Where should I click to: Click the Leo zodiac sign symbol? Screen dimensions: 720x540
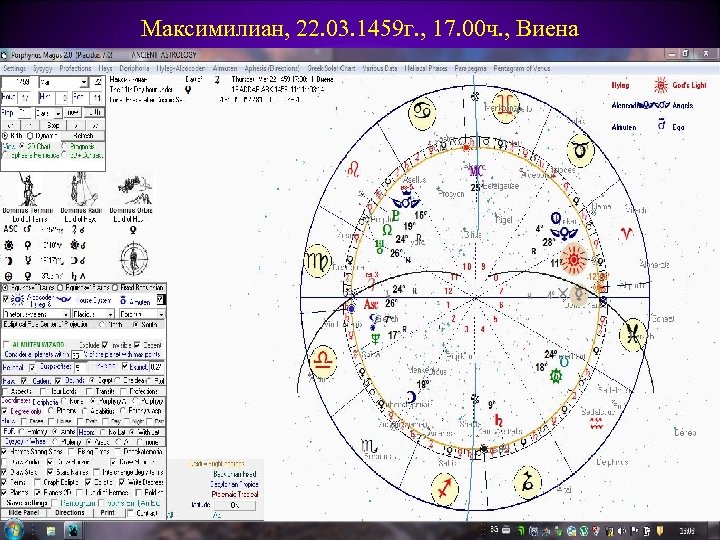353,169
